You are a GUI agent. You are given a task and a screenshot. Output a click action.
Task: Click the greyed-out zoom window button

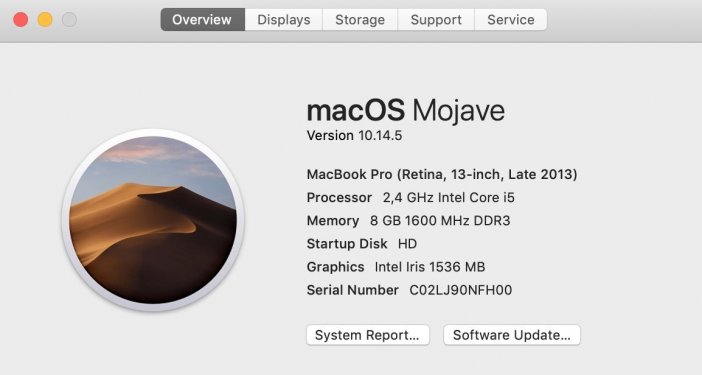(69, 20)
